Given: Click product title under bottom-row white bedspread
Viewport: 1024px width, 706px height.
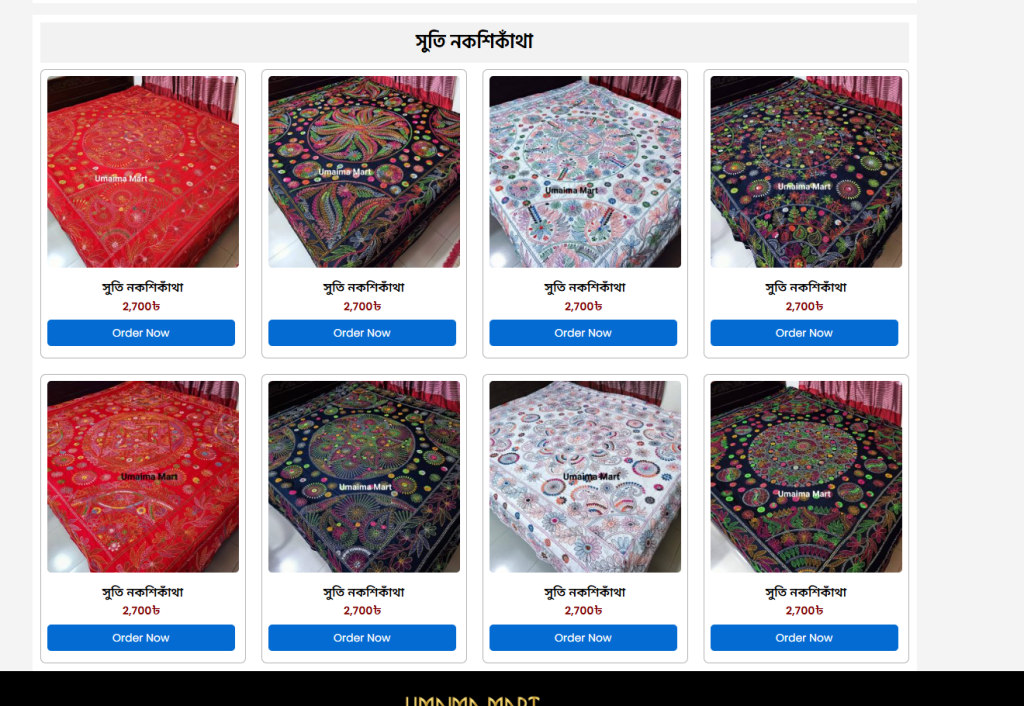Looking at the screenshot, I should point(585,592).
